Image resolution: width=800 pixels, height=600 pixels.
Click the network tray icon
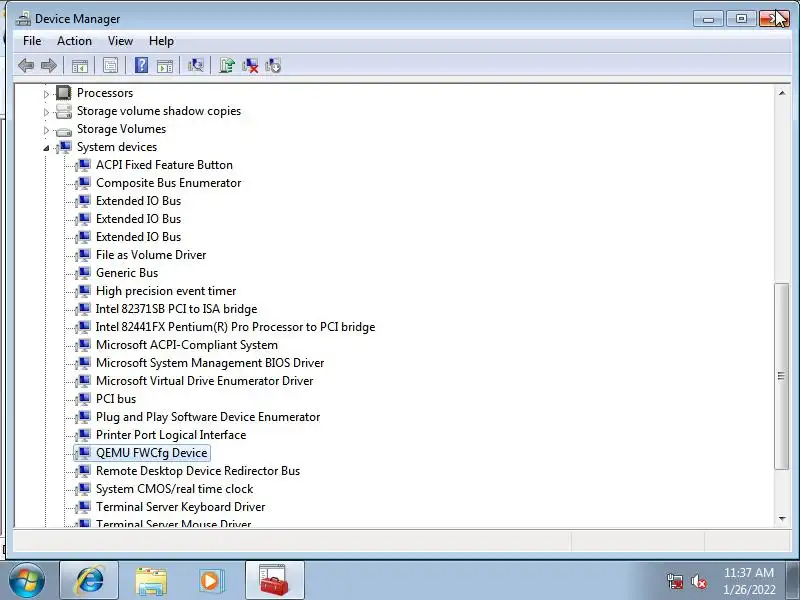point(675,581)
